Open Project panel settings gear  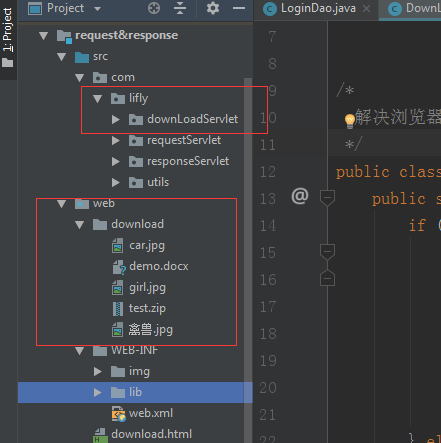click(x=213, y=8)
